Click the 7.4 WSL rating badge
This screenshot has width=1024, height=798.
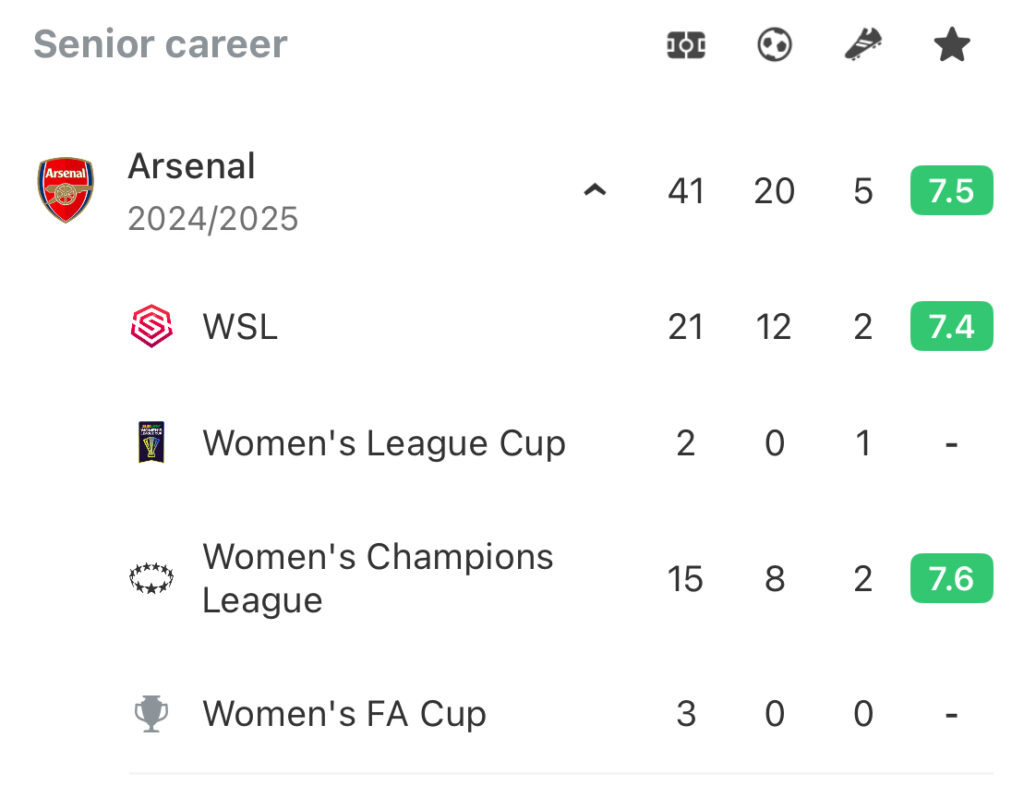point(952,326)
